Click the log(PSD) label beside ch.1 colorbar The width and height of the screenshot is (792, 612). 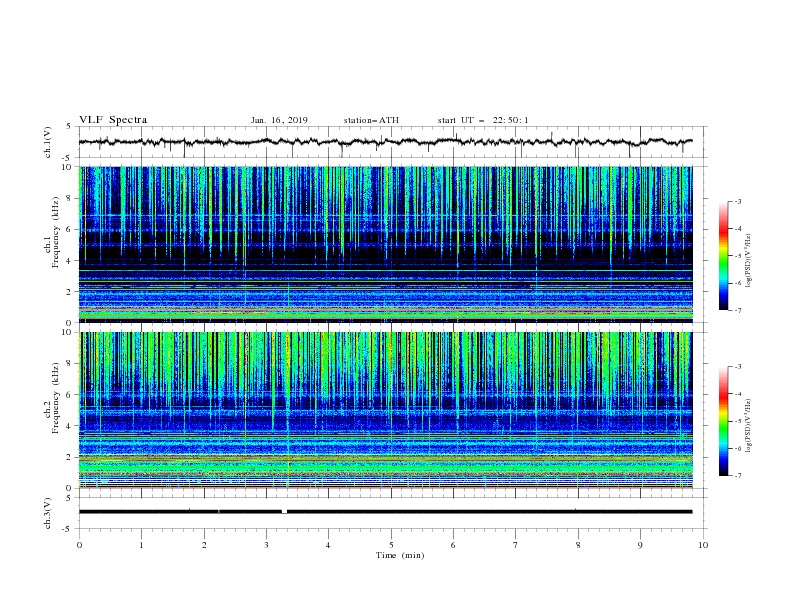tap(749, 261)
